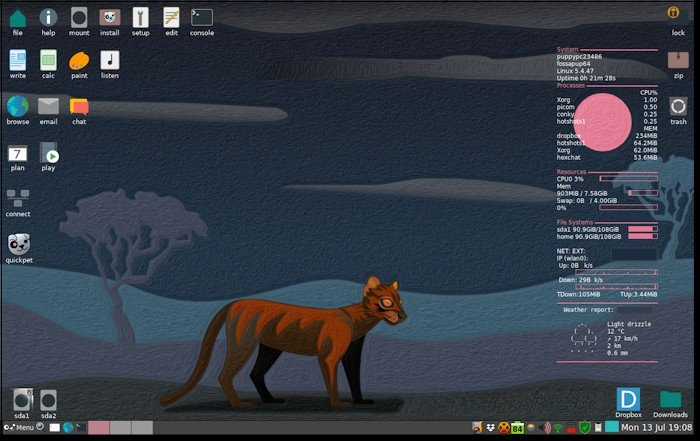
Task: Open the quickpet icon
Action: (x=18, y=244)
